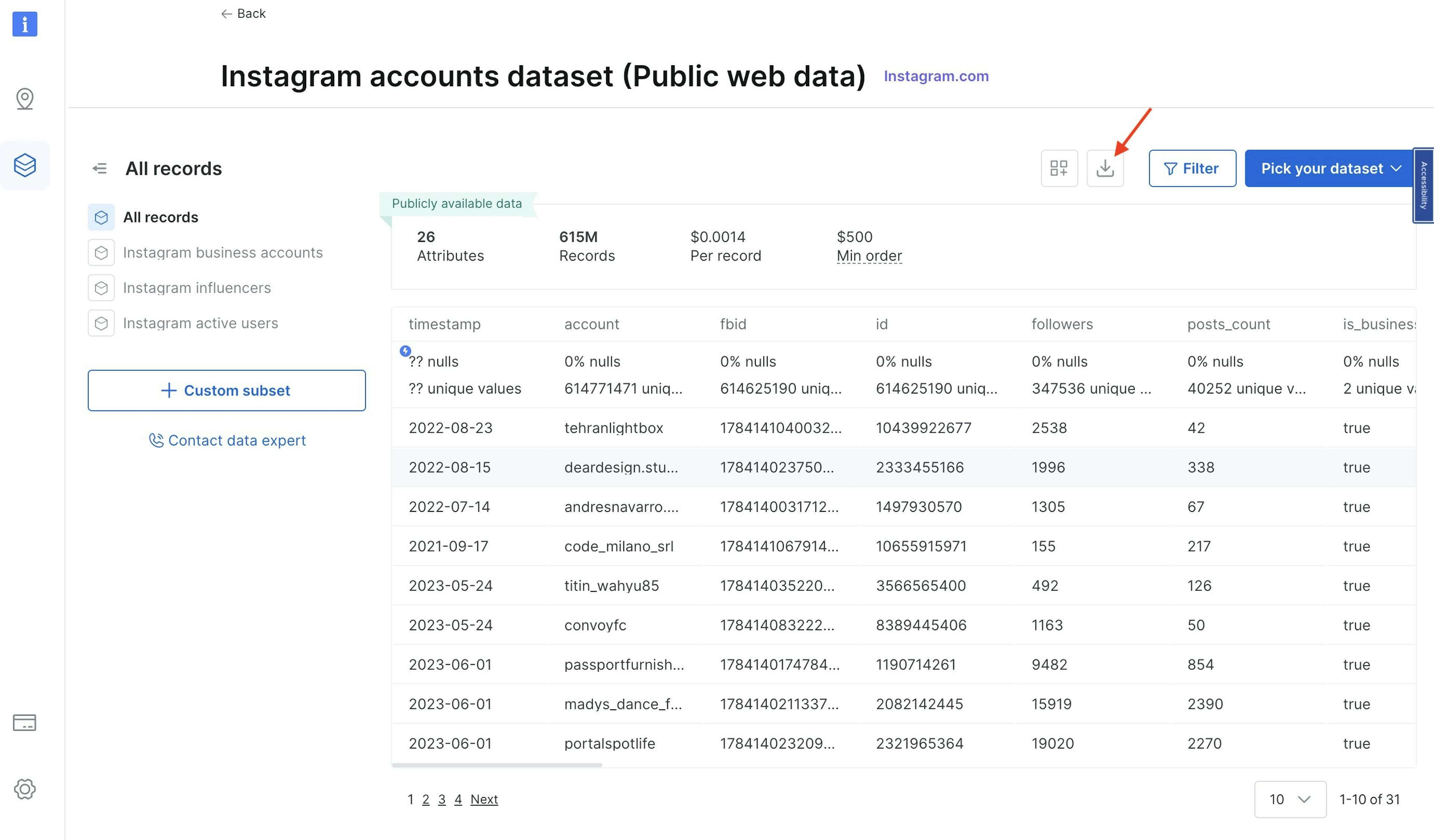Click Instagram active users menu item

tap(200, 322)
